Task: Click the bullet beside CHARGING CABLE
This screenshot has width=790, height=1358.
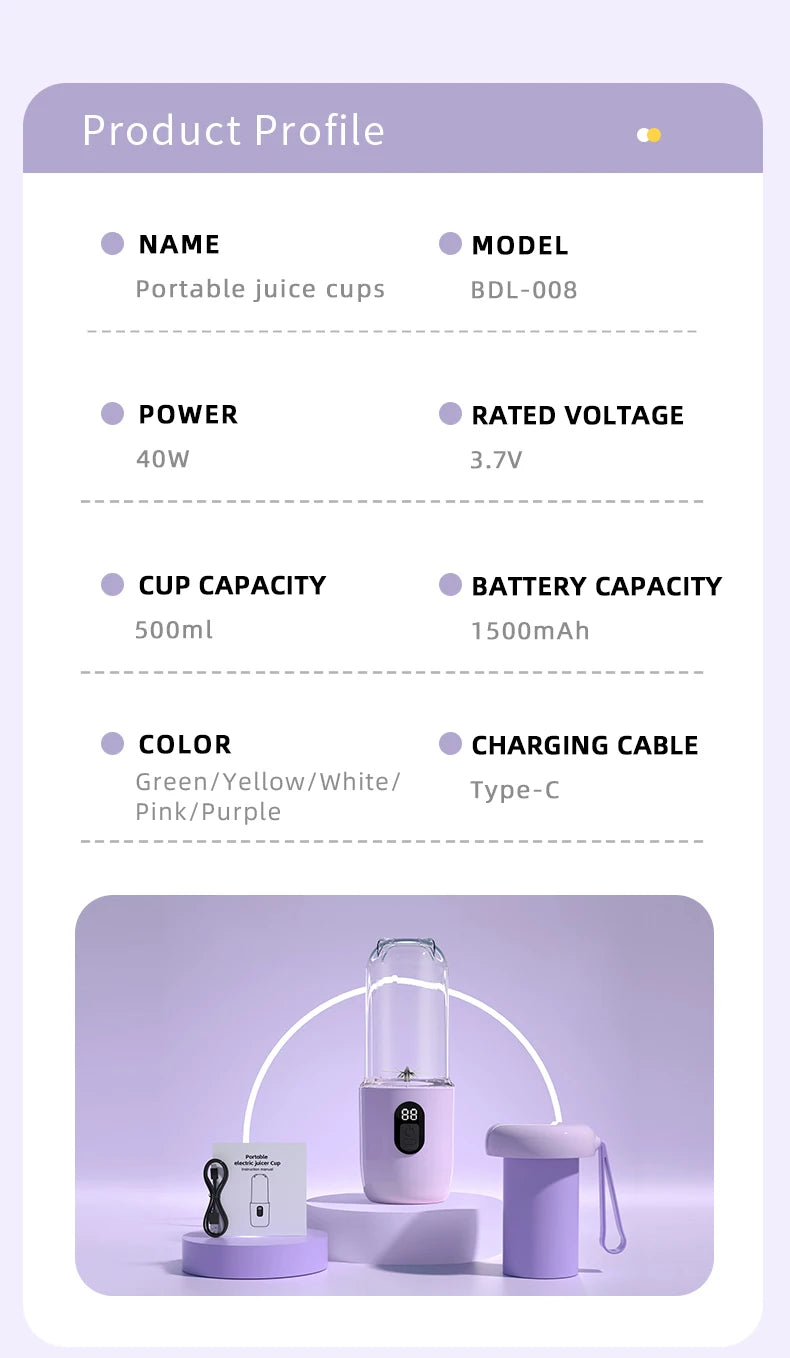Action: point(450,744)
